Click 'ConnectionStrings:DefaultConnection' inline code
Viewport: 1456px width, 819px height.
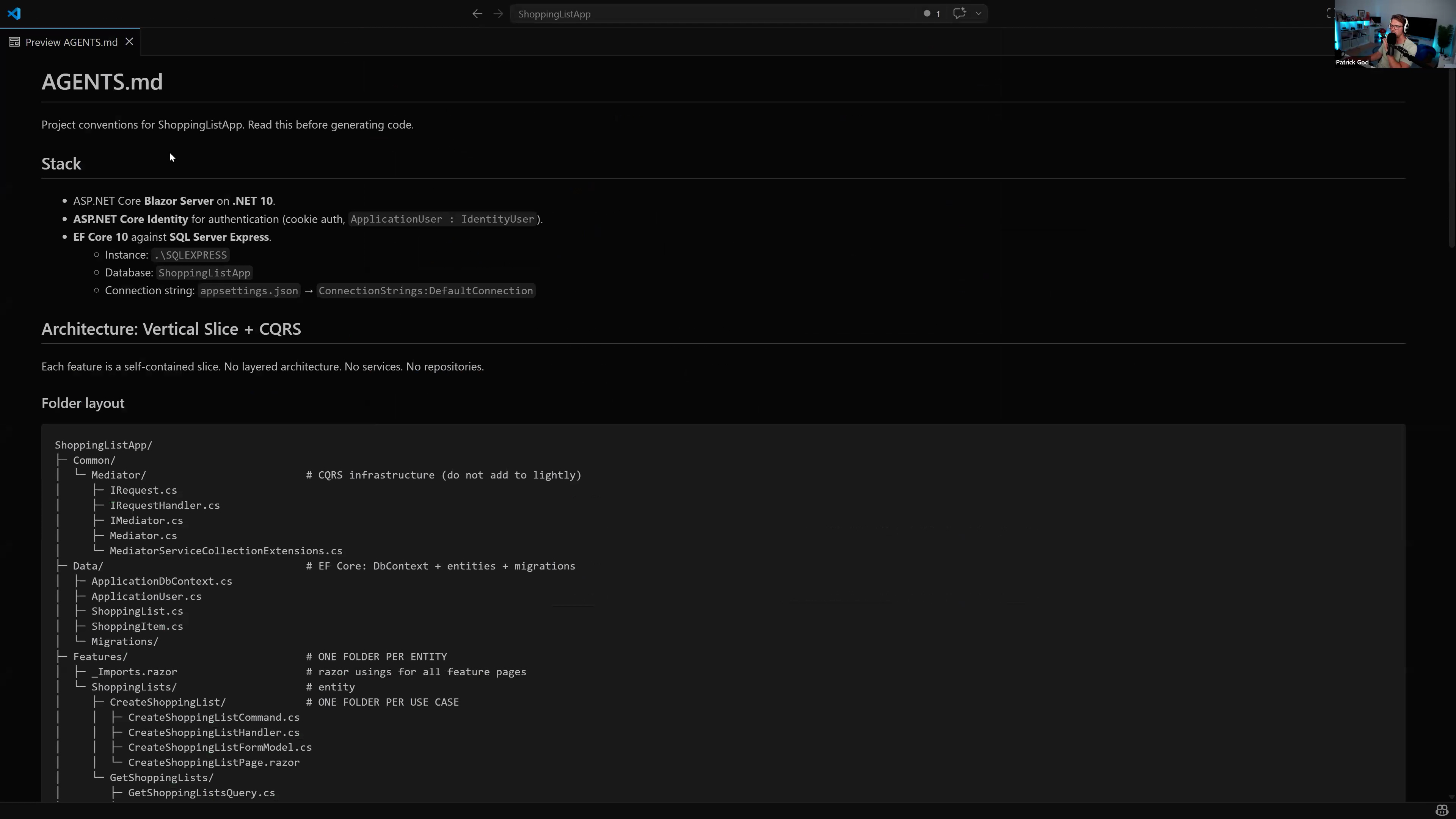[425, 290]
